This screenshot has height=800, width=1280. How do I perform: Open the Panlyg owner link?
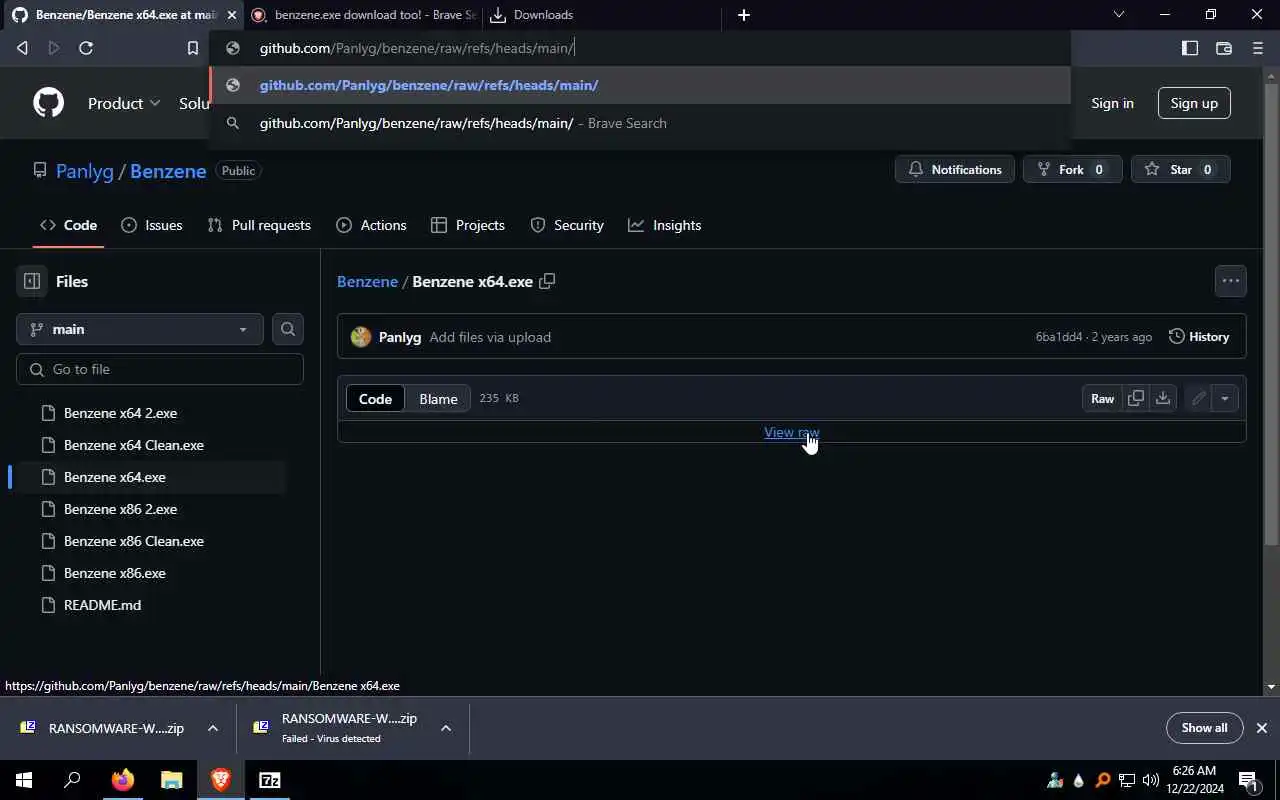(85, 171)
